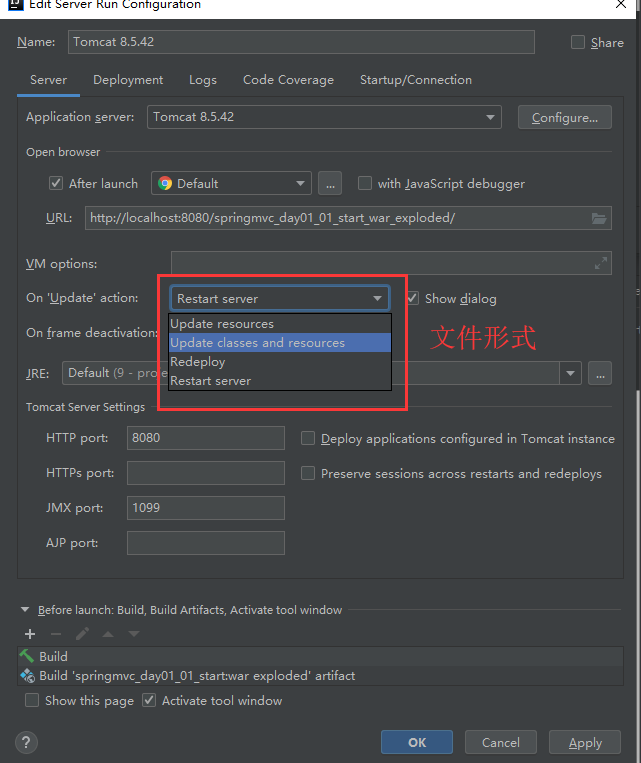Image resolution: width=641 pixels, height=763 pixels.
Task: Select Update resources option
Action: [280, 324]
